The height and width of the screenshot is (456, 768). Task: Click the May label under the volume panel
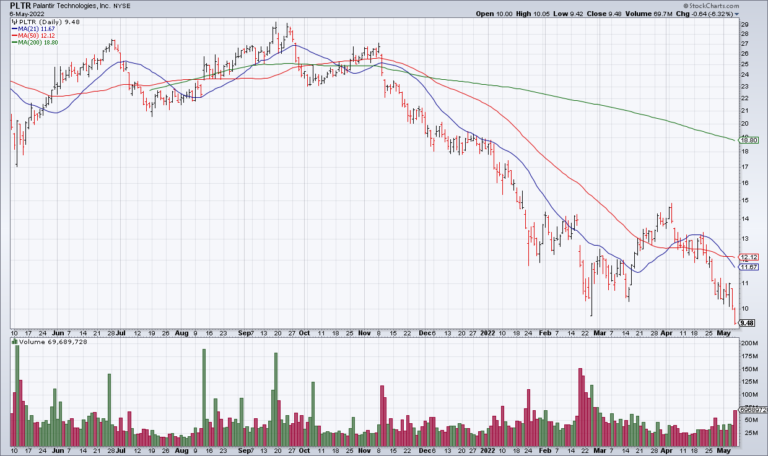(x=724, y=450)
